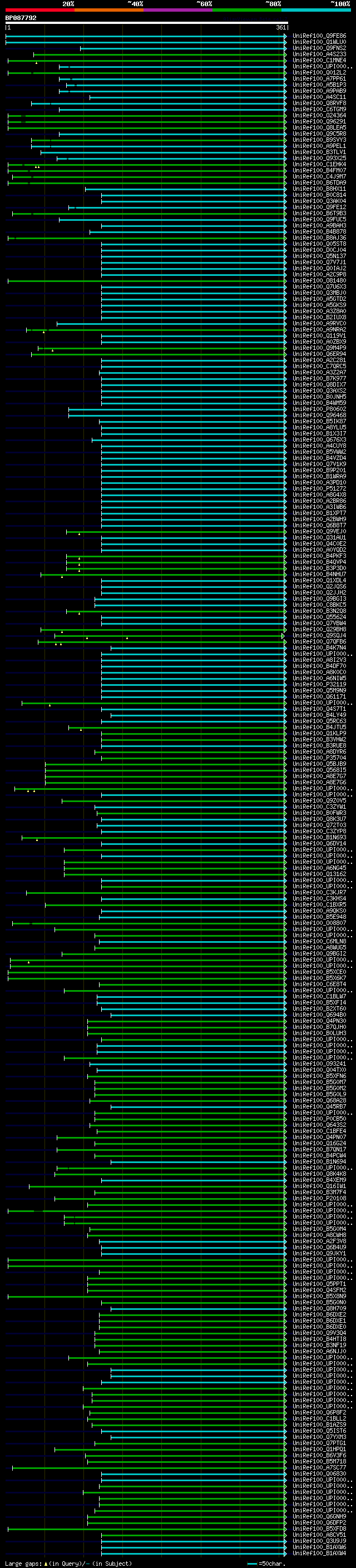Select hit label UniRef100_Q012L2

tap(319, 72)
